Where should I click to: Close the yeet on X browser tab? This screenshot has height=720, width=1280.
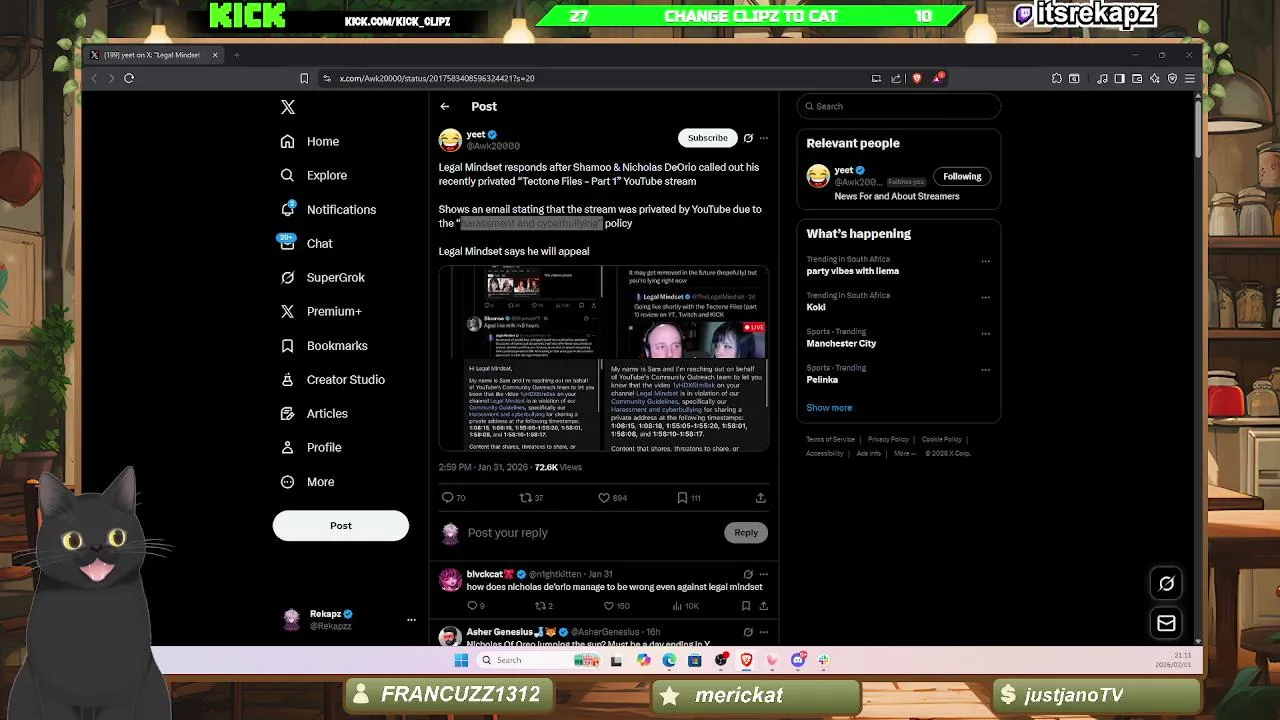215,55
